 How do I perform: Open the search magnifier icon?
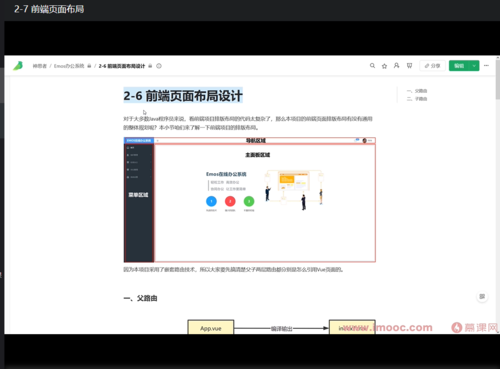pyautogui.click(x=372, y=66)
